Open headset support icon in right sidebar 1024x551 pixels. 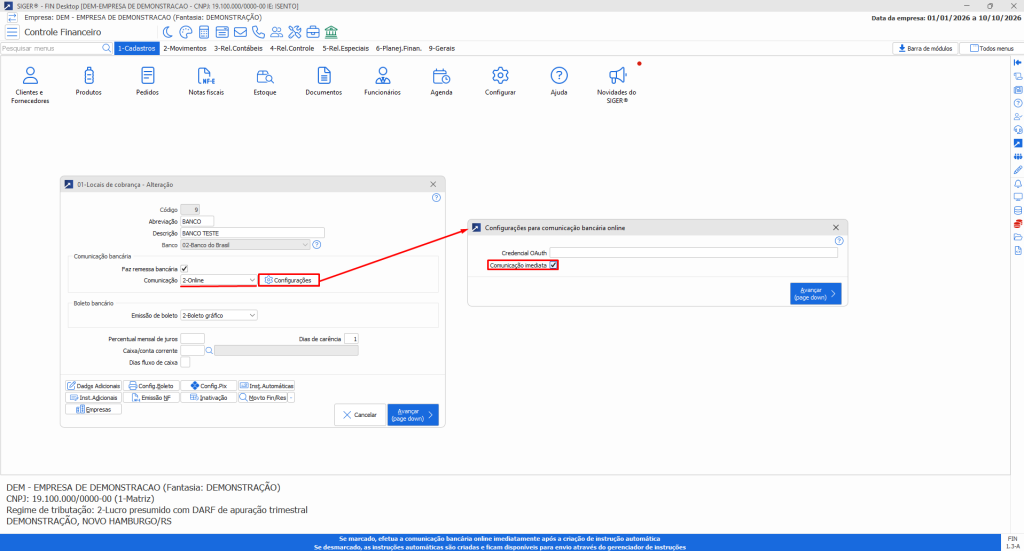(1017, 130)
